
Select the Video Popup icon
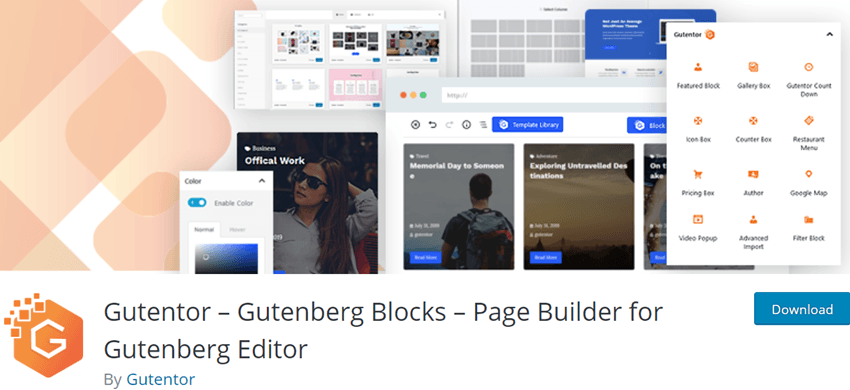click(x=698, y=219)
